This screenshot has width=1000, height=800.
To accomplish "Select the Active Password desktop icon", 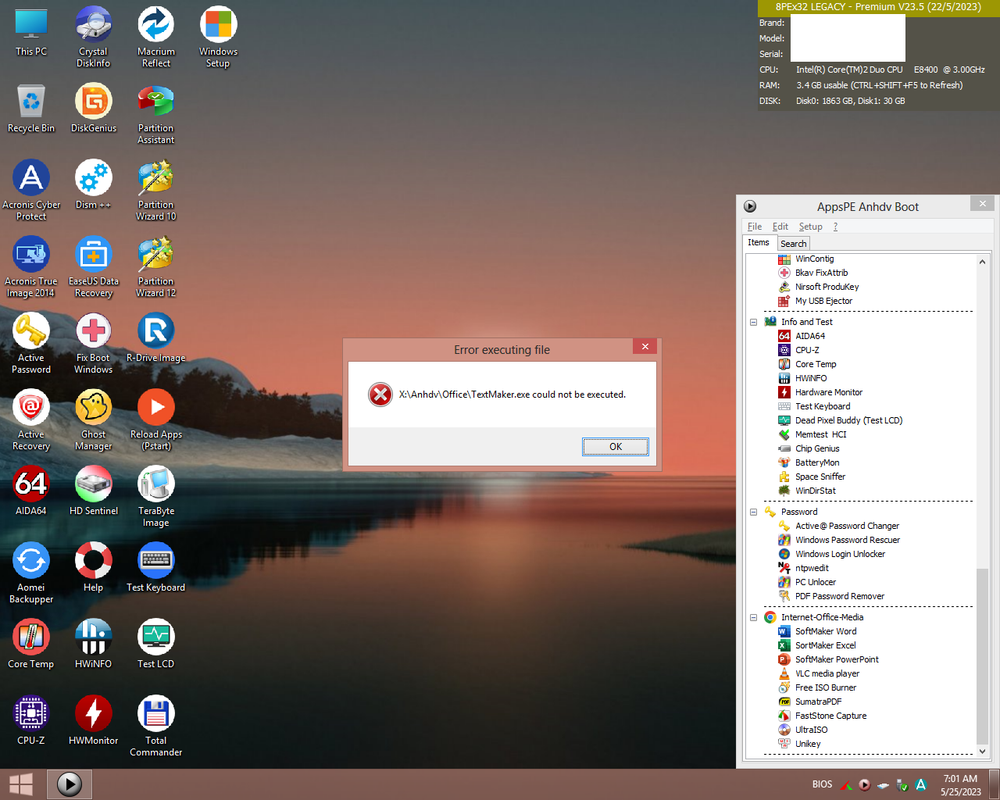I will 31,343.
